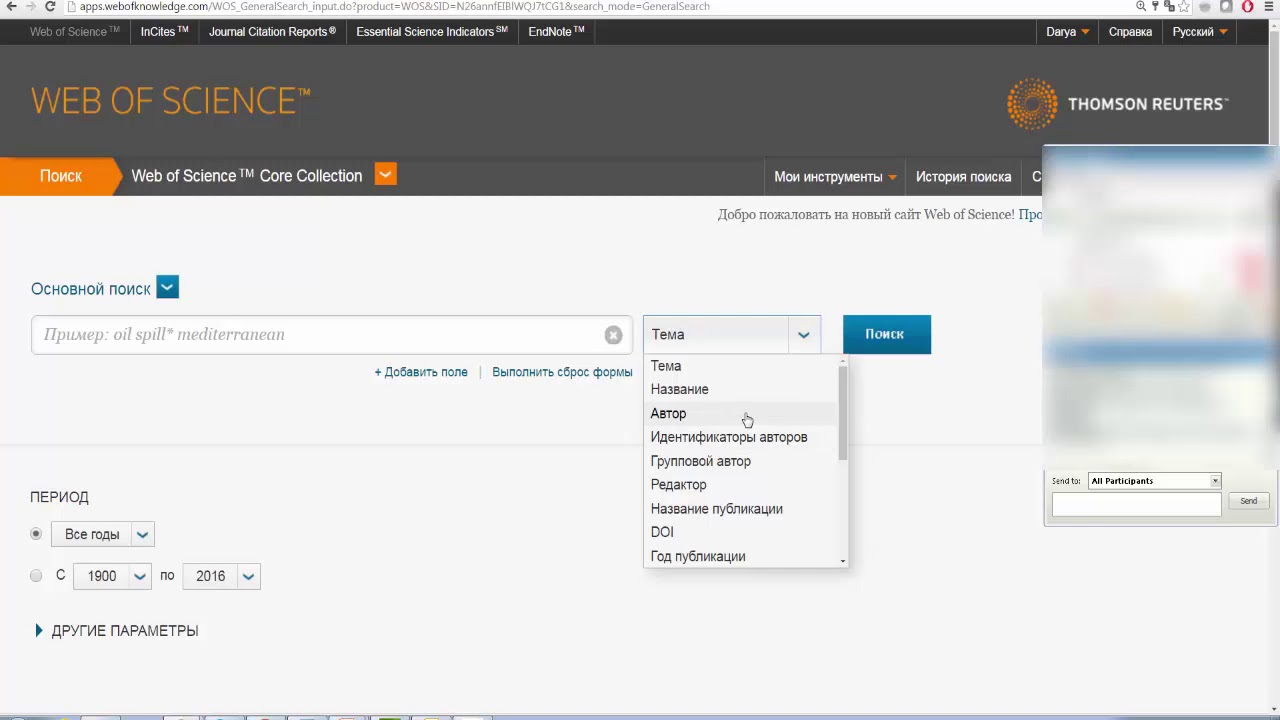Click the browser address bar URL
This screenshot has width=1280, height=720.
coord(394,6)
